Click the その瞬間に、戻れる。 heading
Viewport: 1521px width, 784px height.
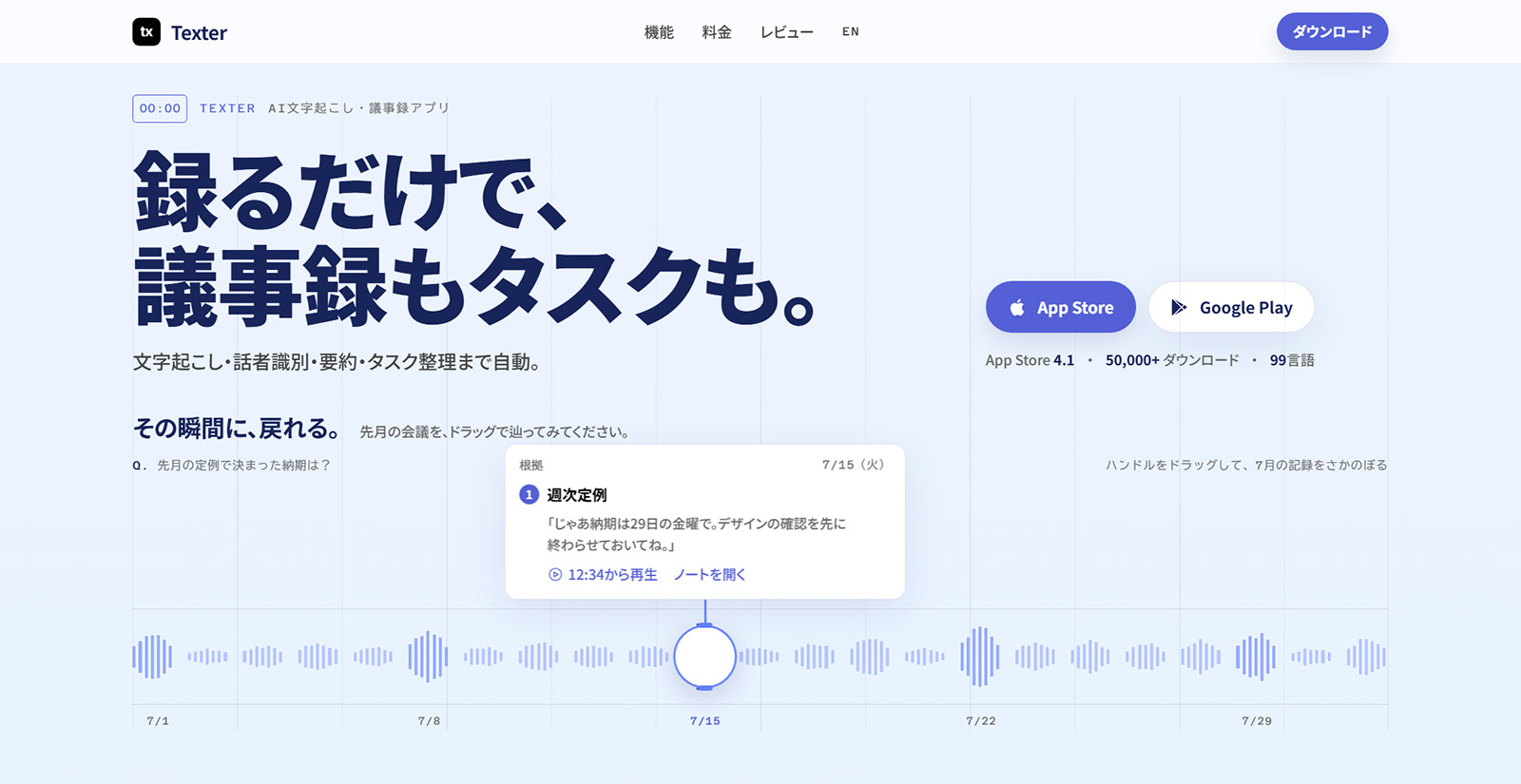pyautogui.click(x=237, y=429)
